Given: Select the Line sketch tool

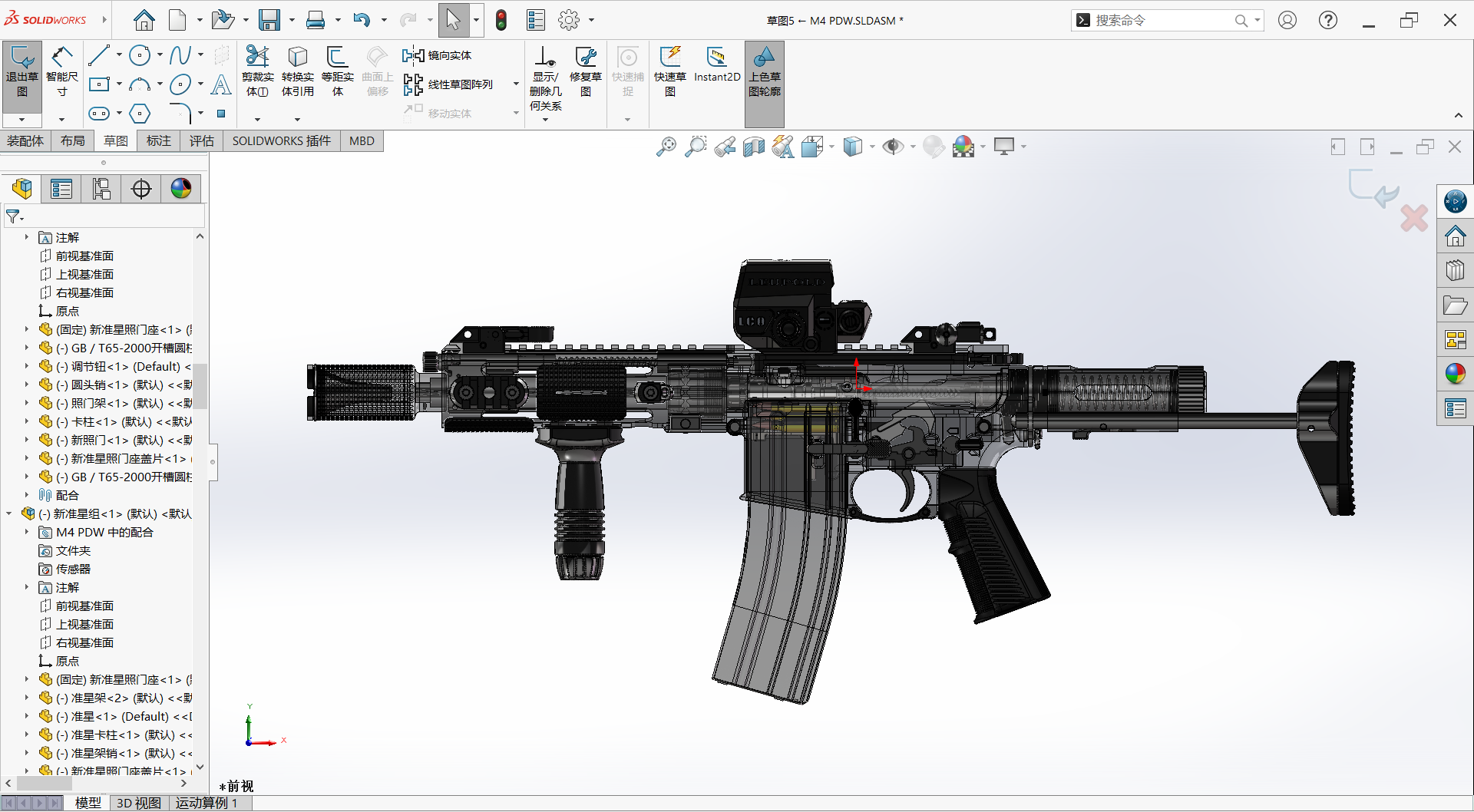Looking at the screenshot, I should pos(99,55).
